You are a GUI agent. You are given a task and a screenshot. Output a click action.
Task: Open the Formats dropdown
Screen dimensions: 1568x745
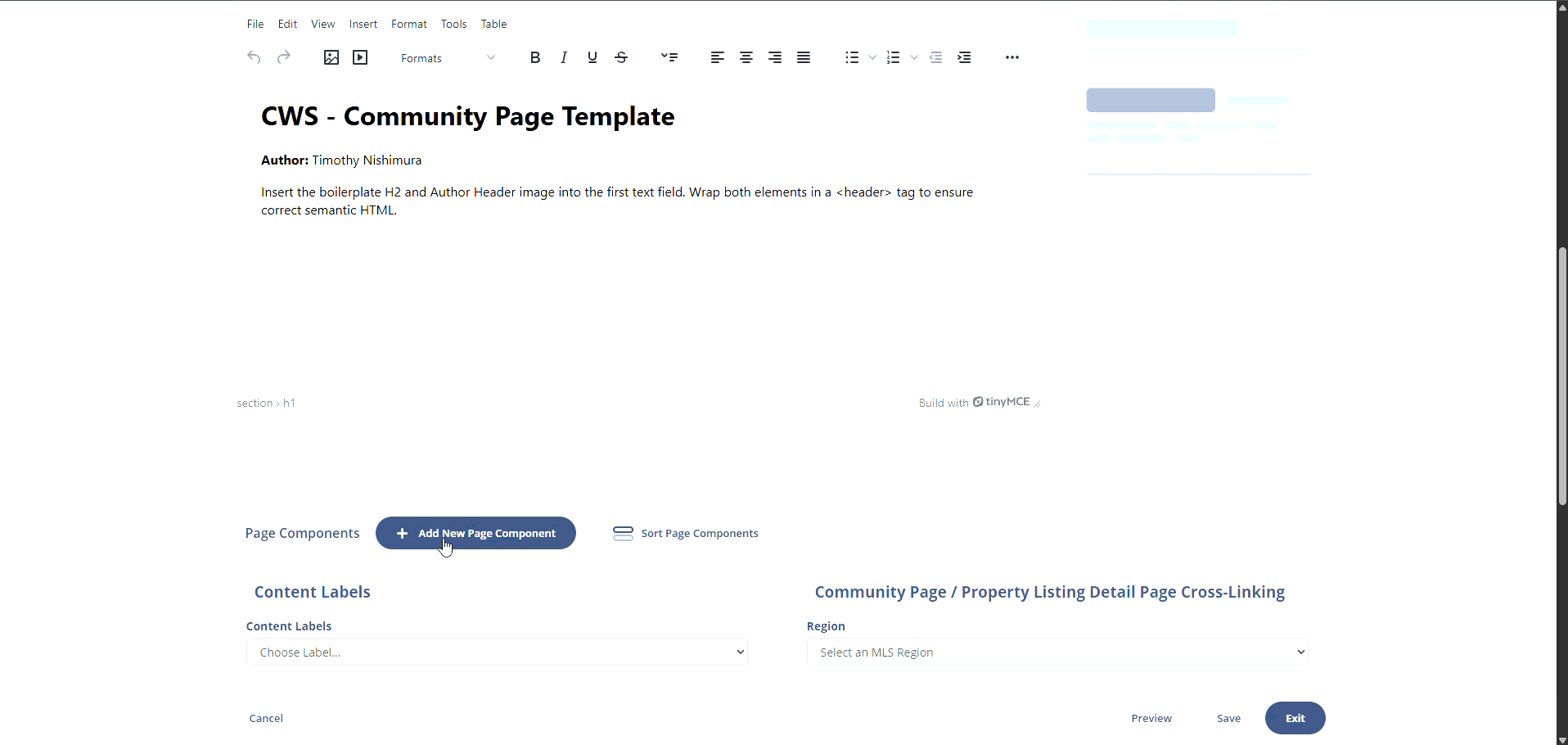tap(448, 58)
